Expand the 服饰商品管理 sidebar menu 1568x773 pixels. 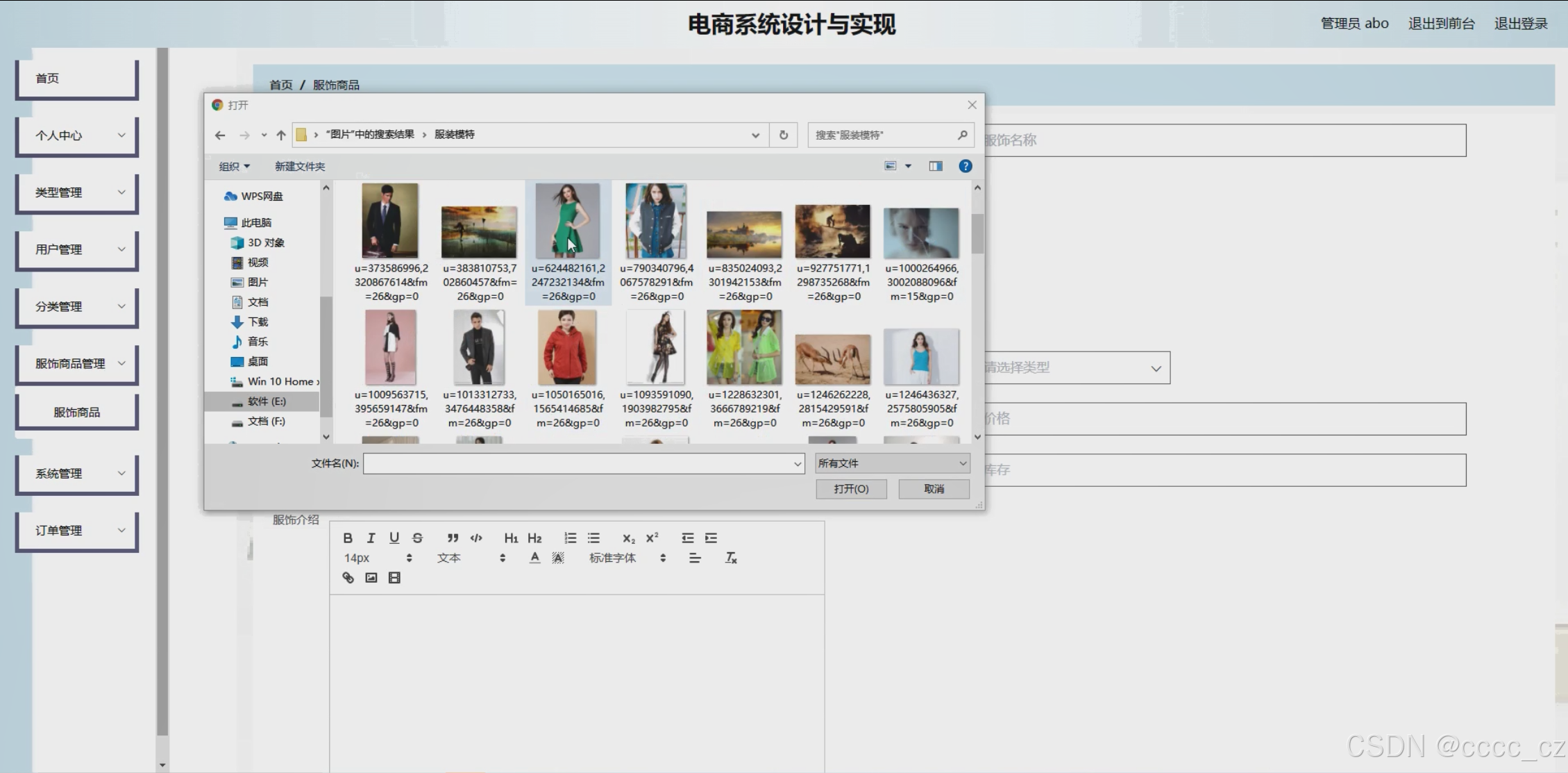(x=77, y=363)
